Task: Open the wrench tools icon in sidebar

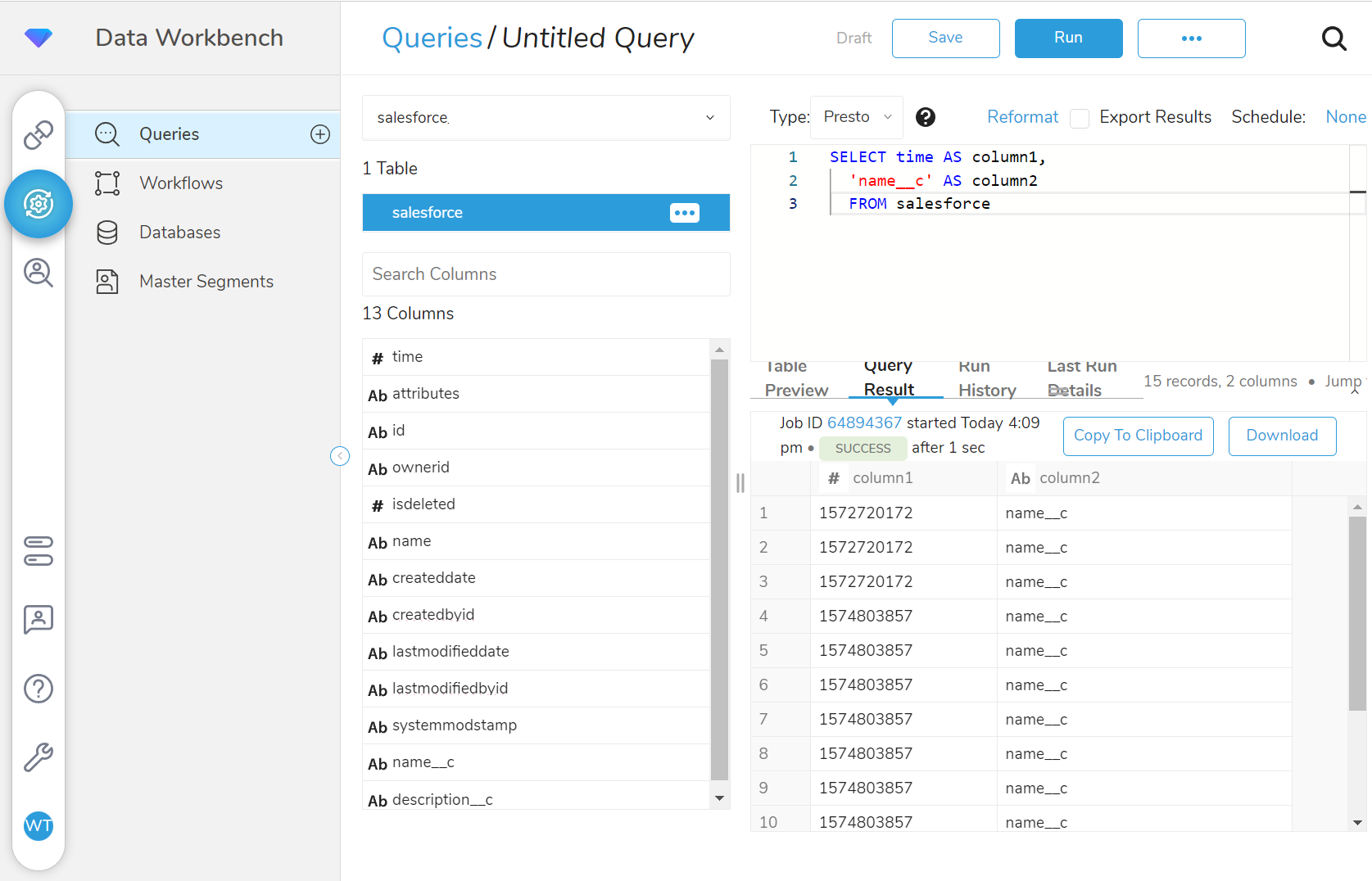Action: coord(38,757)
